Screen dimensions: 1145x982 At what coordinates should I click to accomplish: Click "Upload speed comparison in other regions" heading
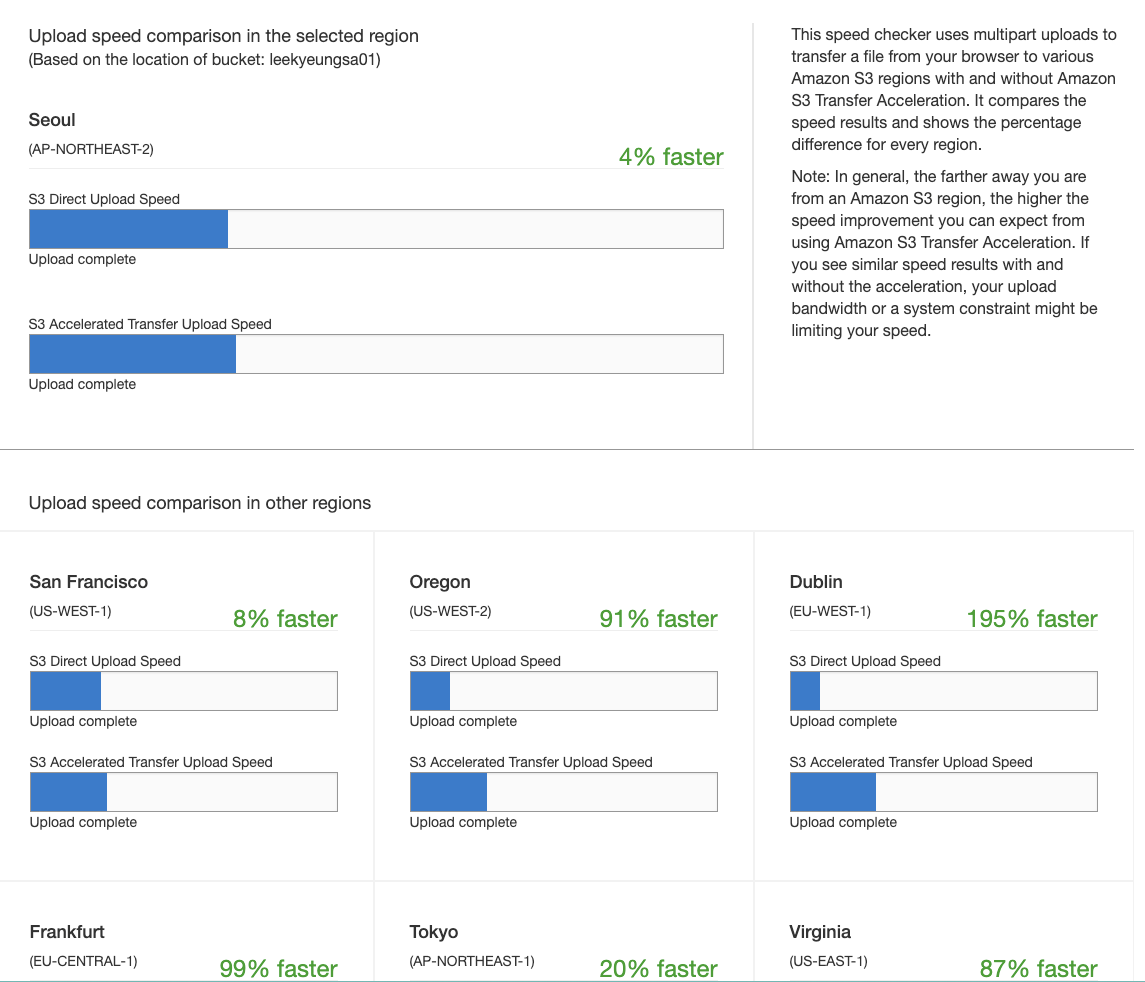(x=200, y=503)
